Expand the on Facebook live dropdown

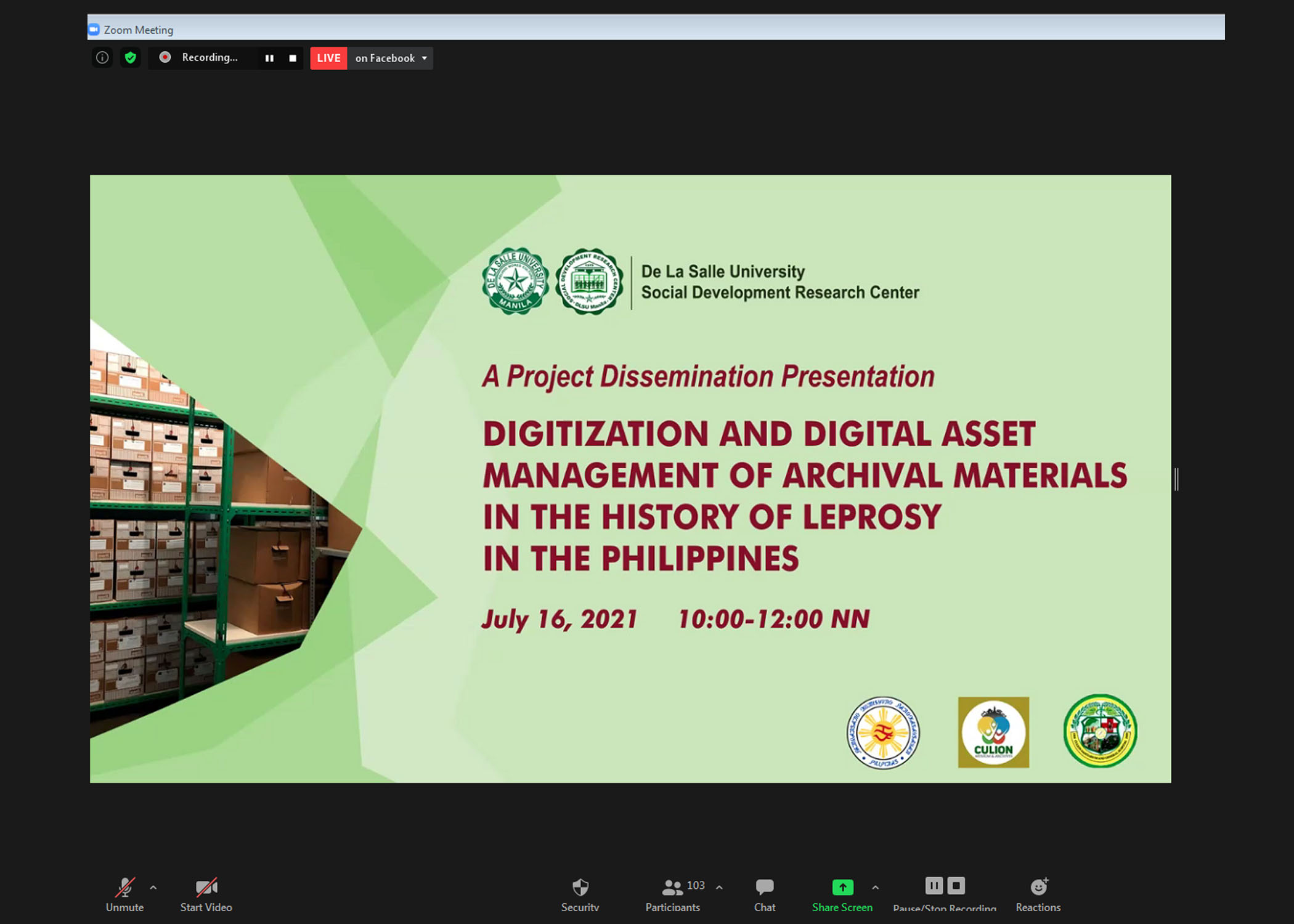(x=424, y=58)
